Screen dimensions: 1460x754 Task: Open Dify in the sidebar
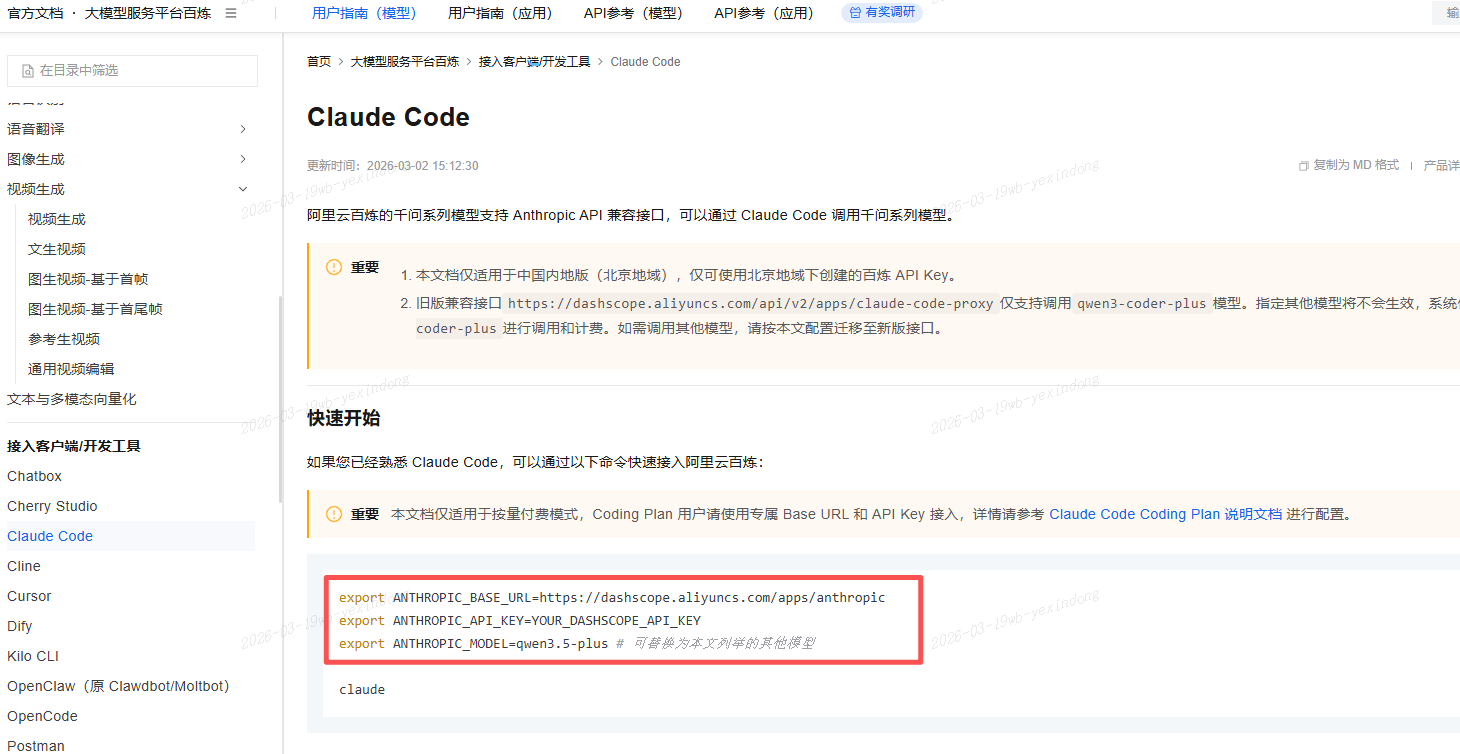(20, 626)
